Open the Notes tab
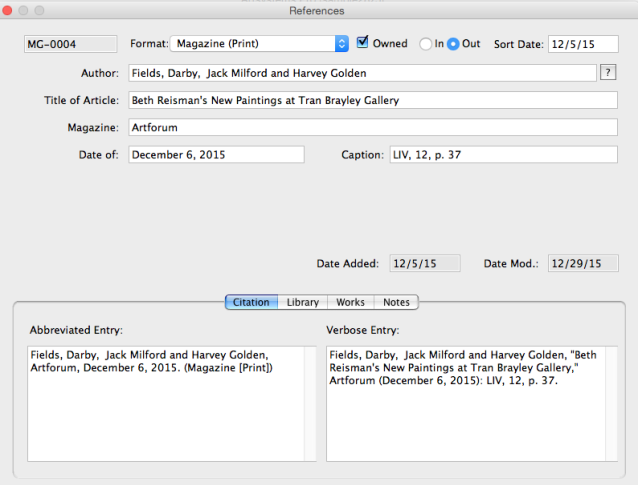The height and width of the screenshot is (485, 638). tap(396, 302)
